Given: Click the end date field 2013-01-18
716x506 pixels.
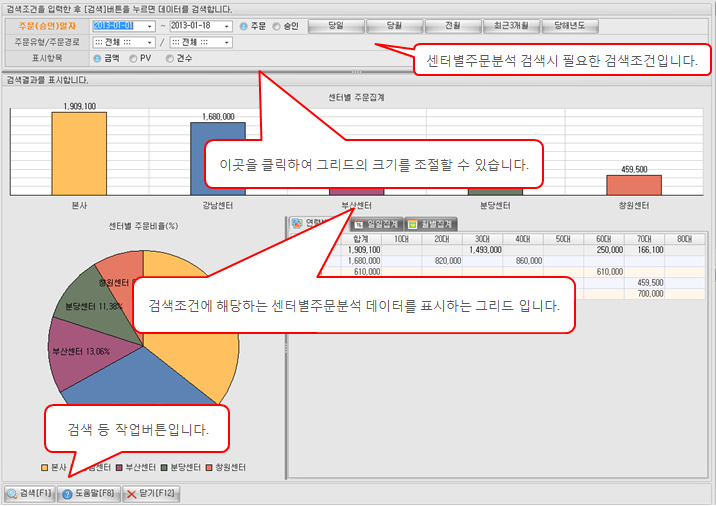Looking at the screenshot, I should 196,26.
